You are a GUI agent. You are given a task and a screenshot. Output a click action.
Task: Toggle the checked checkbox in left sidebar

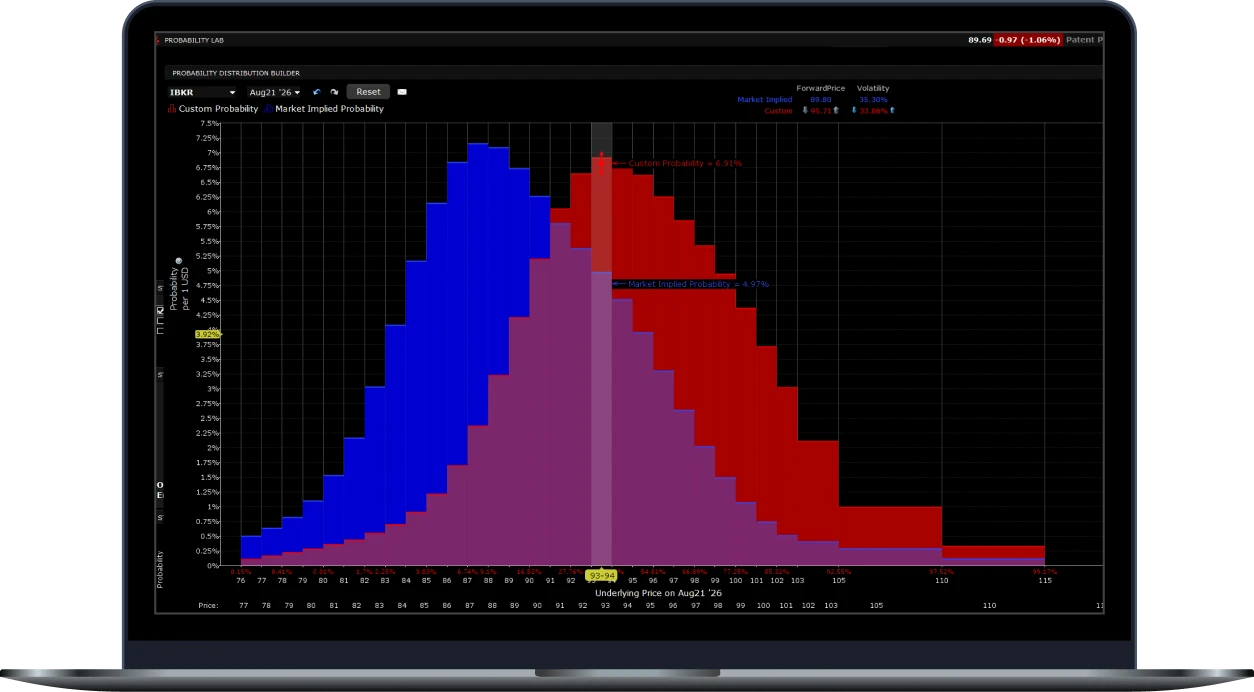point(160,310)
